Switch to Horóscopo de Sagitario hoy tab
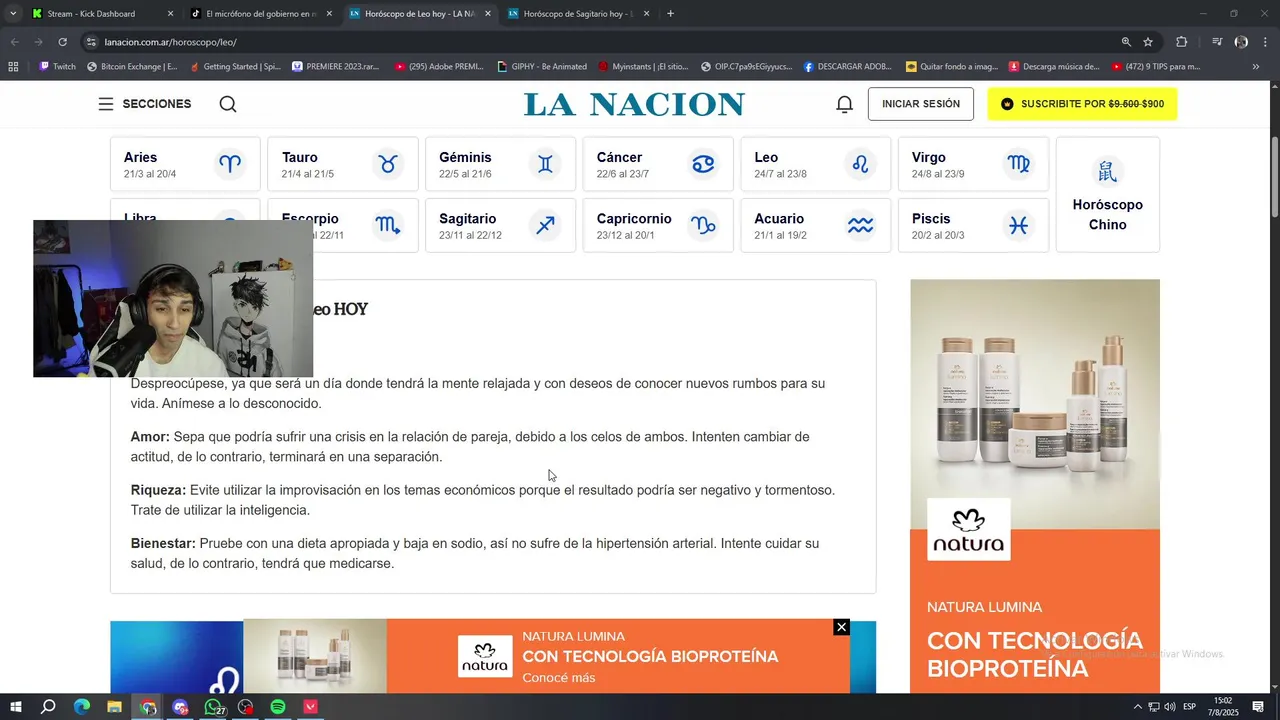This screenshot has width=1280, height=720. click(x=577, y=14)
